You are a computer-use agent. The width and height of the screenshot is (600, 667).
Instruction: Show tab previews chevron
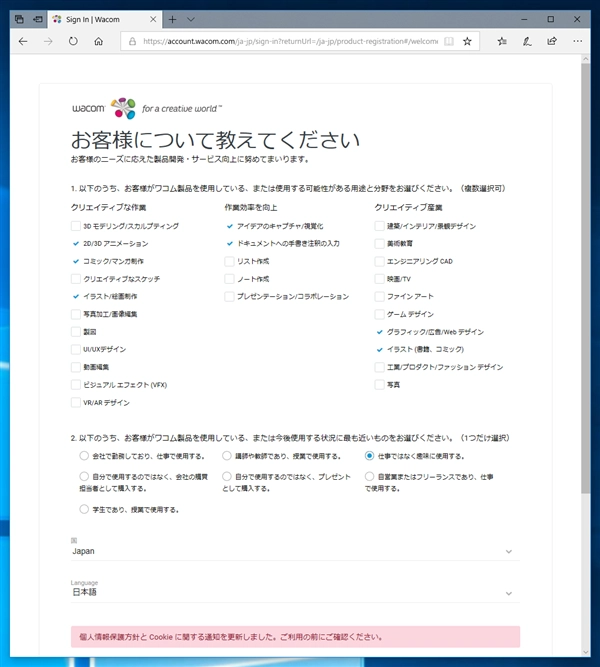(191, 19)
